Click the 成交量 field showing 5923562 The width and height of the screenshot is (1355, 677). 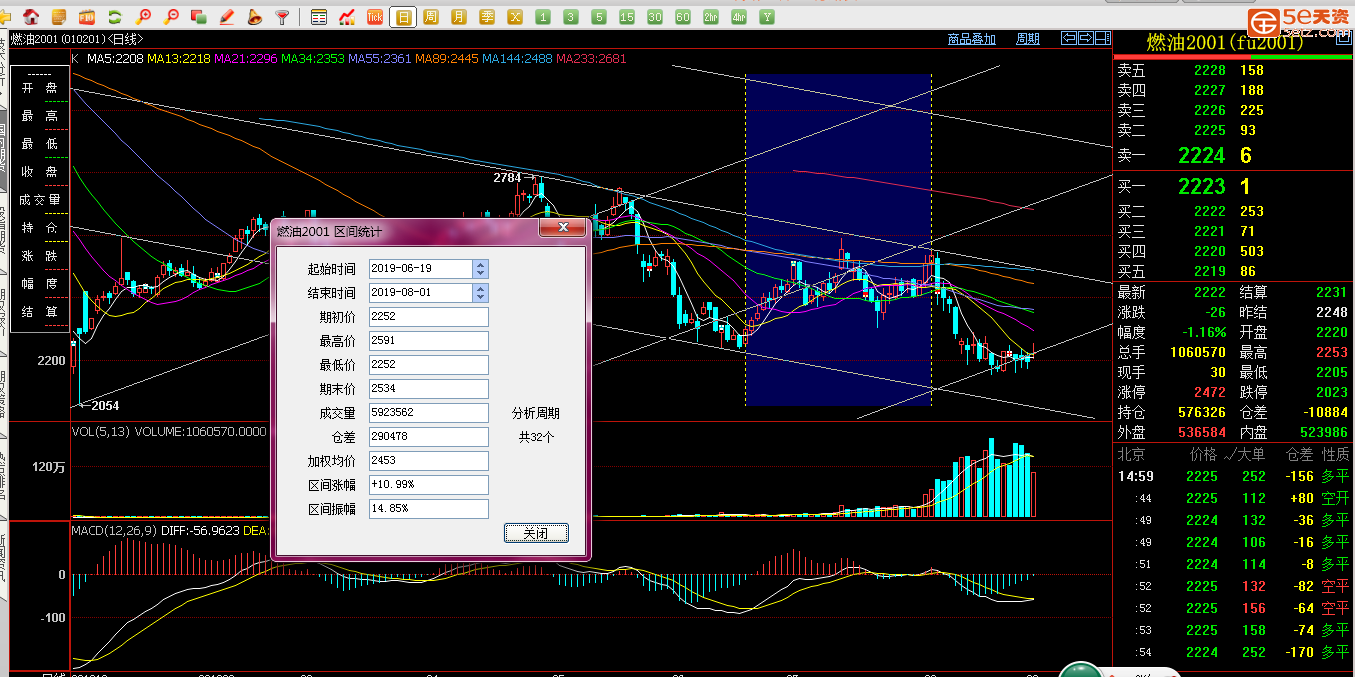click(x=428, y=413)
